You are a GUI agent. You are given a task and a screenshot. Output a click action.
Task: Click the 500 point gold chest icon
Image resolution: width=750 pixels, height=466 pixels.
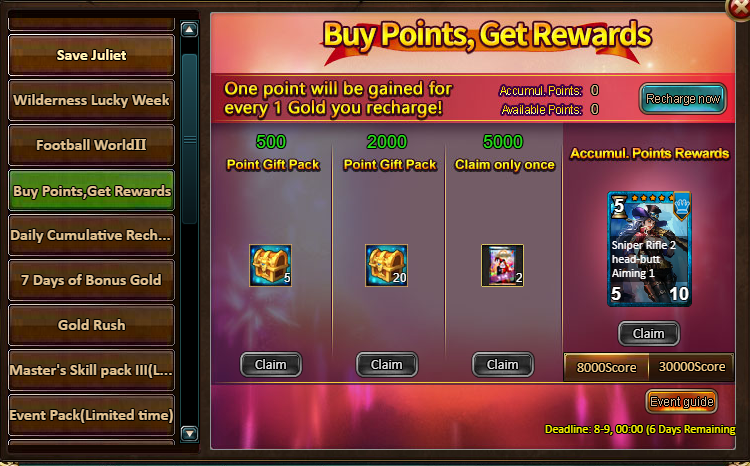coord(270,266)
